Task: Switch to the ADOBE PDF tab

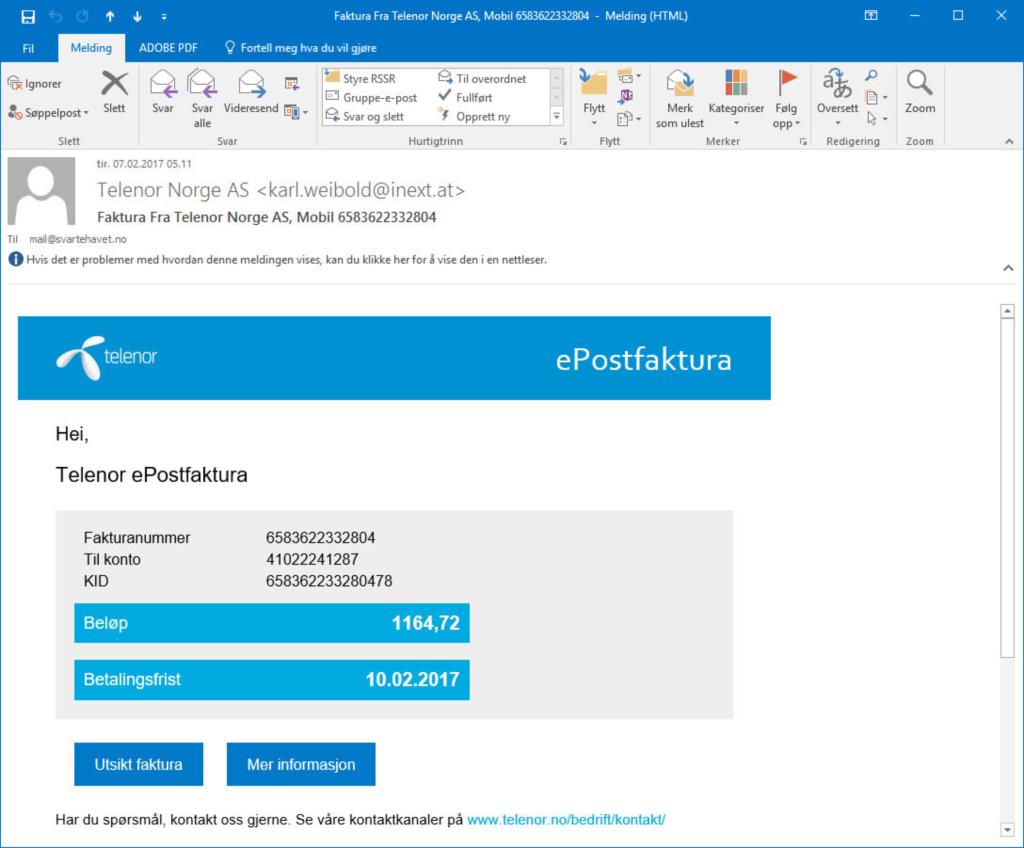Action: [168, 48]
